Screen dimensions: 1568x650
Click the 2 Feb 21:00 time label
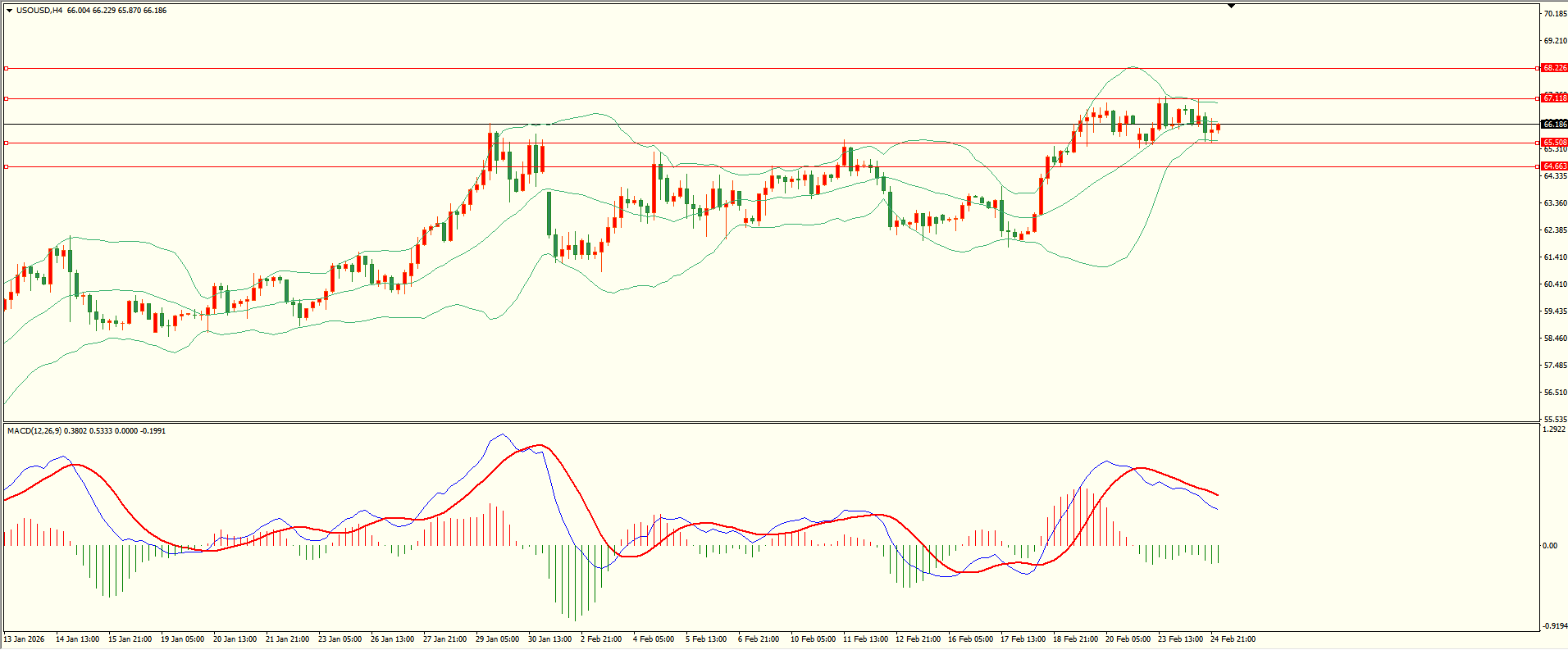[601, 639]
